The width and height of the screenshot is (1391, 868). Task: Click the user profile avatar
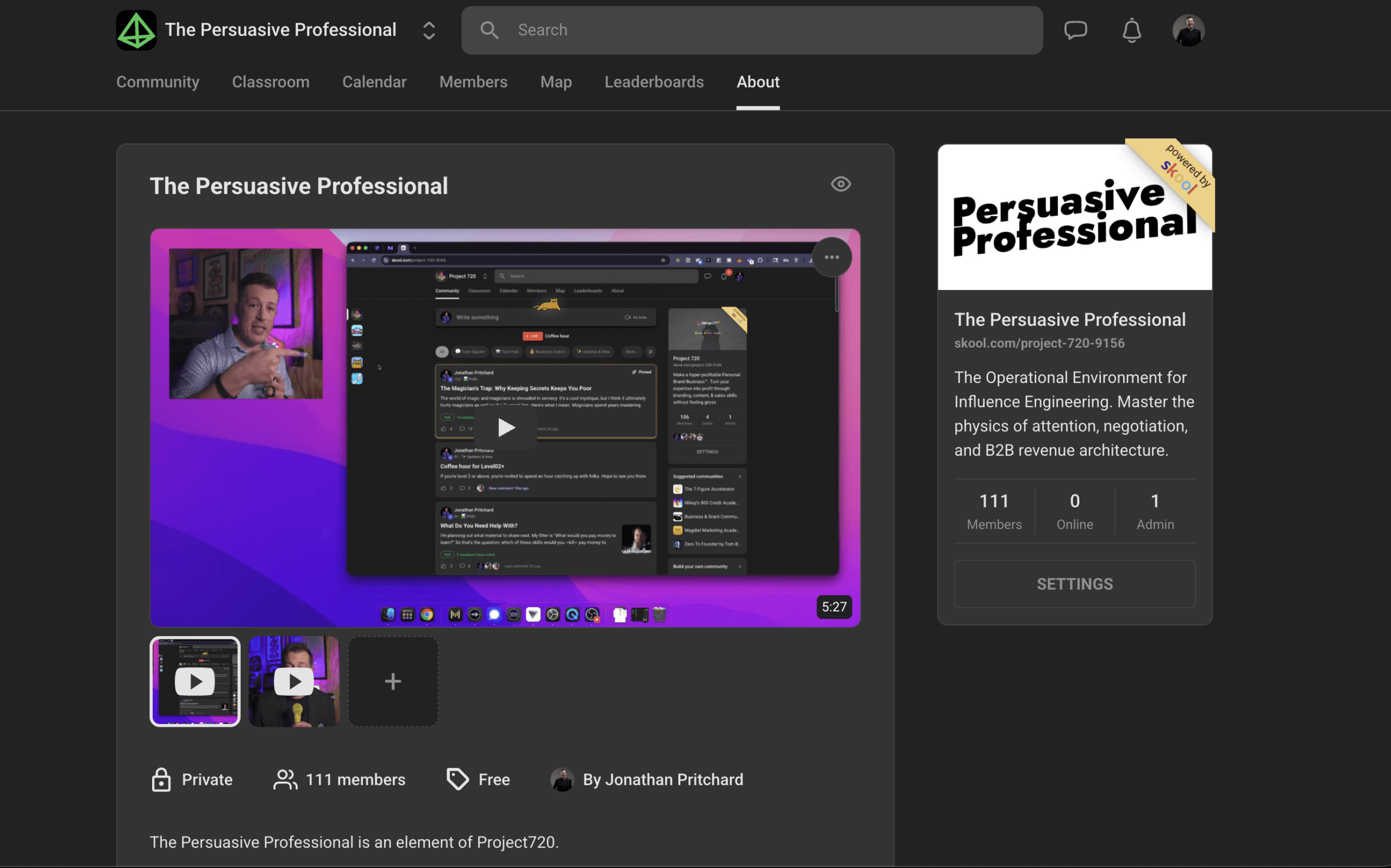click(x=1188, y=30)
